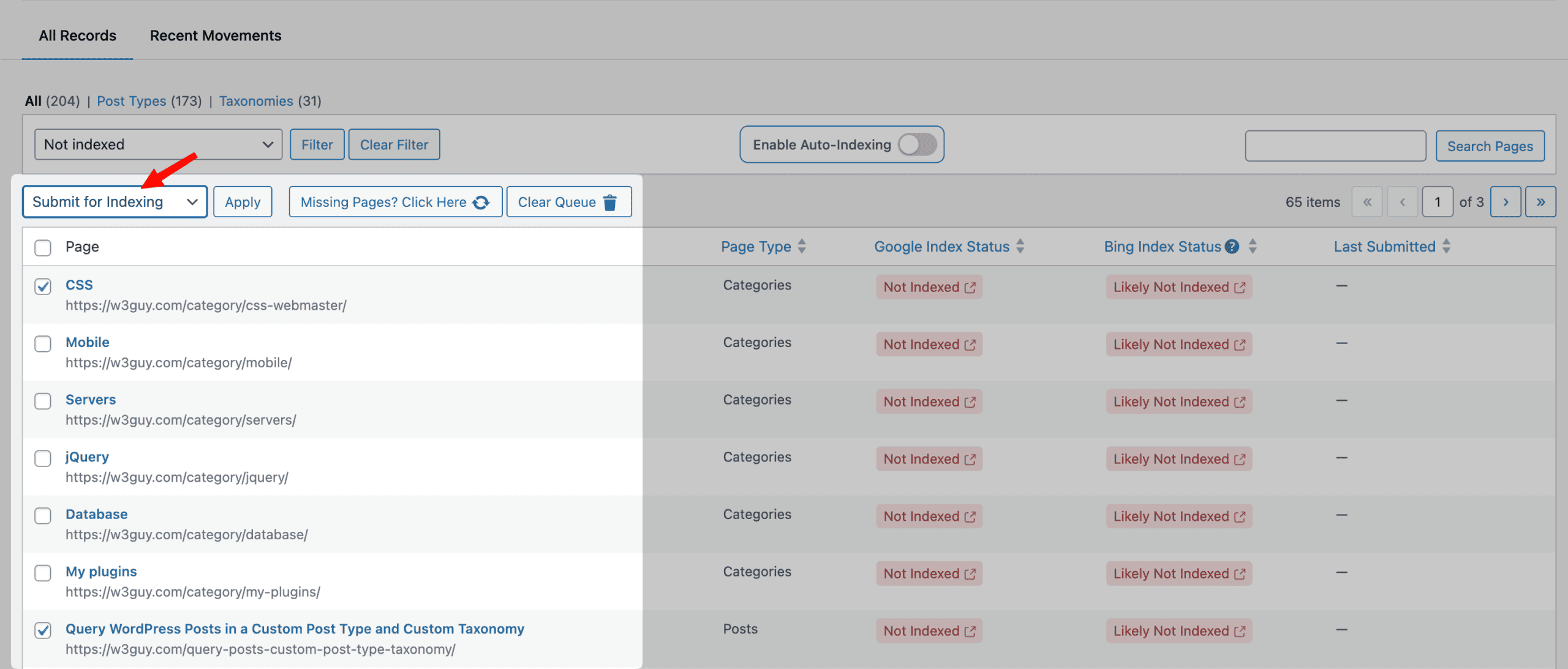Click sort arrows beside Last Submitted column
Viewport: 1568px width, 669px height.
[x=1446, y=247]
